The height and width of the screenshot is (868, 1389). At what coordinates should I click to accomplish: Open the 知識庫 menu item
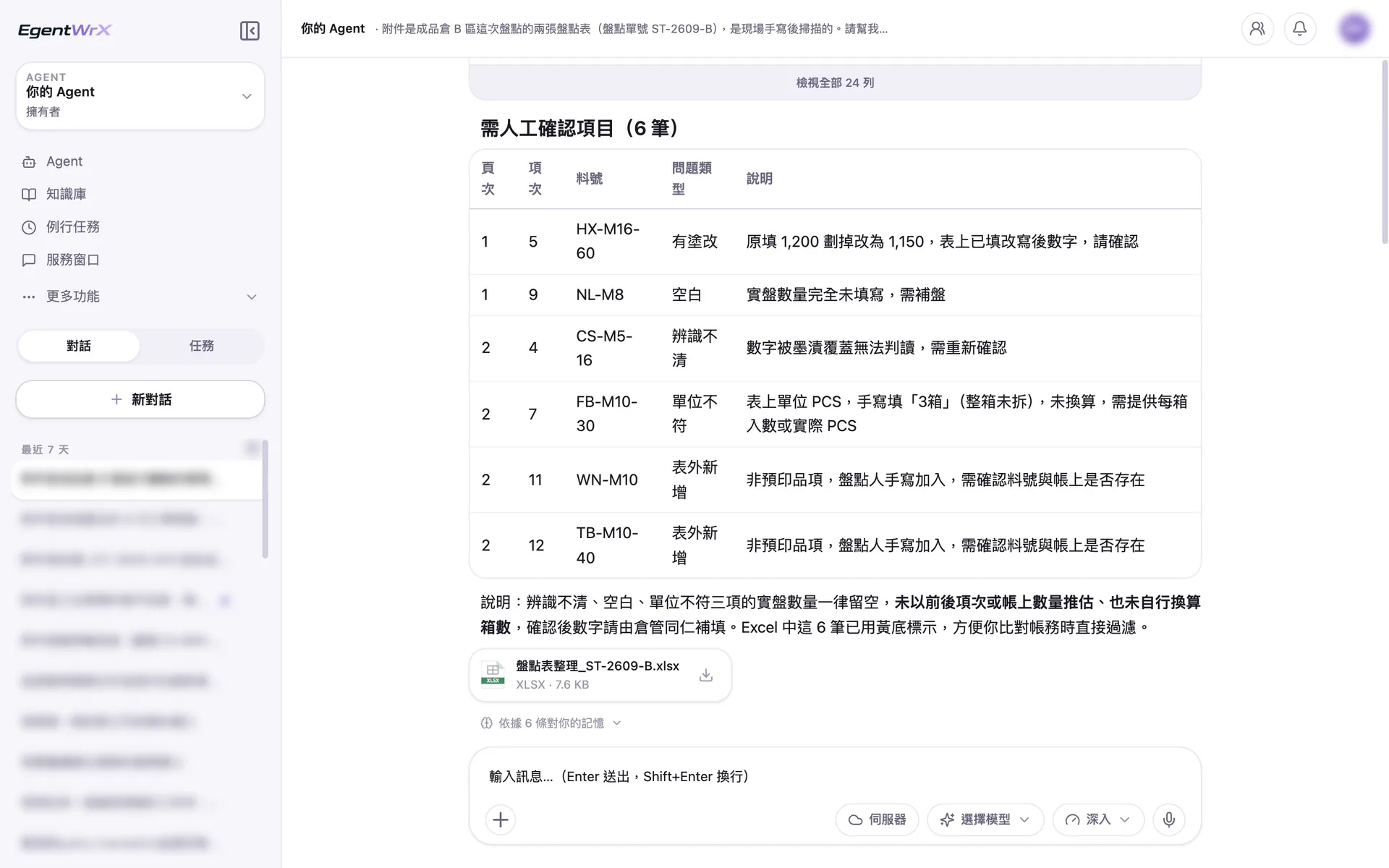click(140, 195)
